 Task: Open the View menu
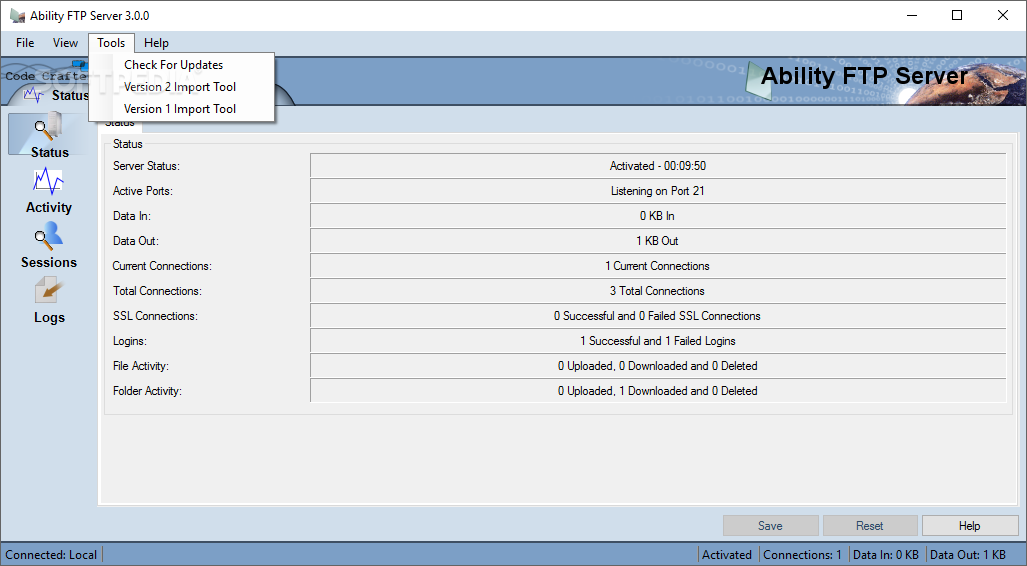[x=65, y=43]
